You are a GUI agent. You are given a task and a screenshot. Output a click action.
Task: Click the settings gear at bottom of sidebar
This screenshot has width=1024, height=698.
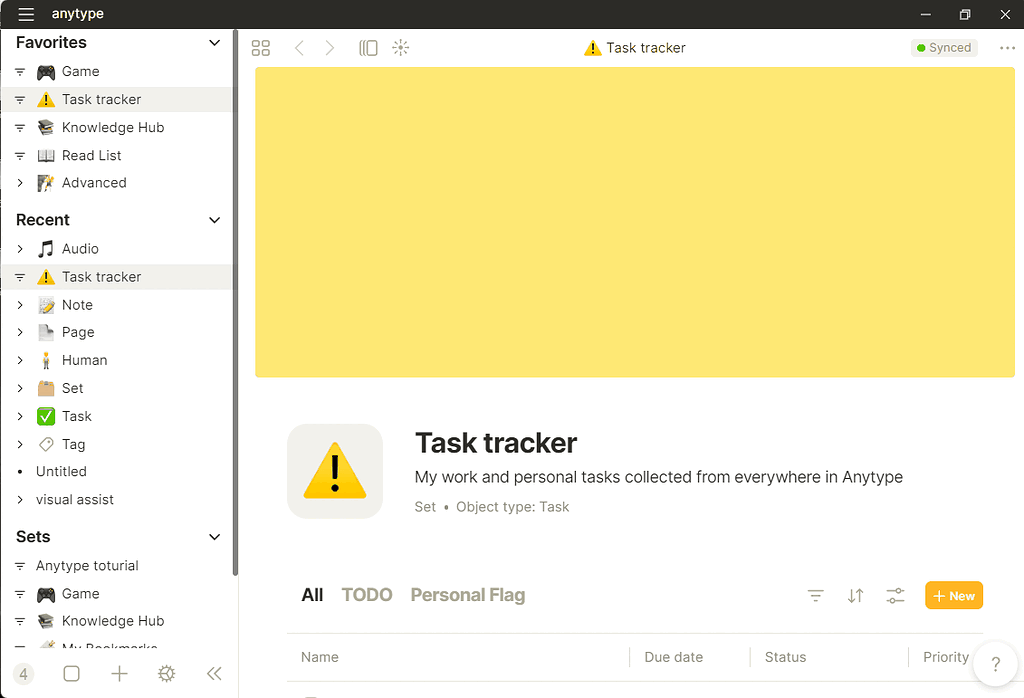tap(166, 673)
